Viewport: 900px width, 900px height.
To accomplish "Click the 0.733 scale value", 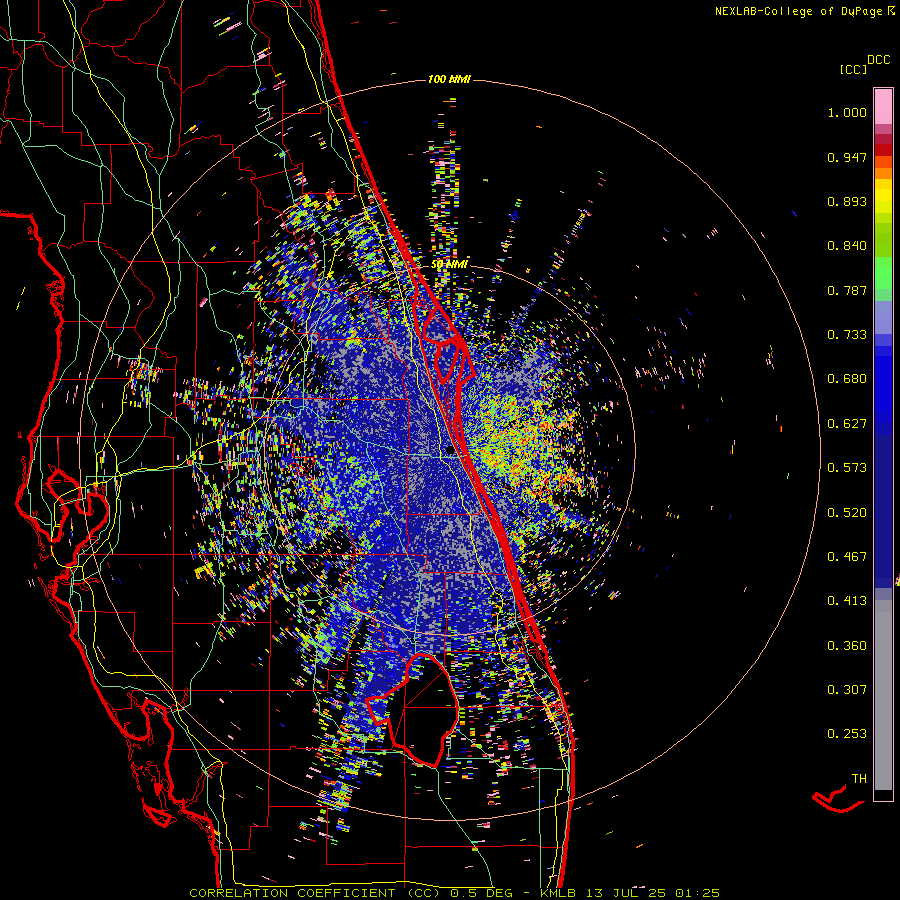I will tap(847, 335).
